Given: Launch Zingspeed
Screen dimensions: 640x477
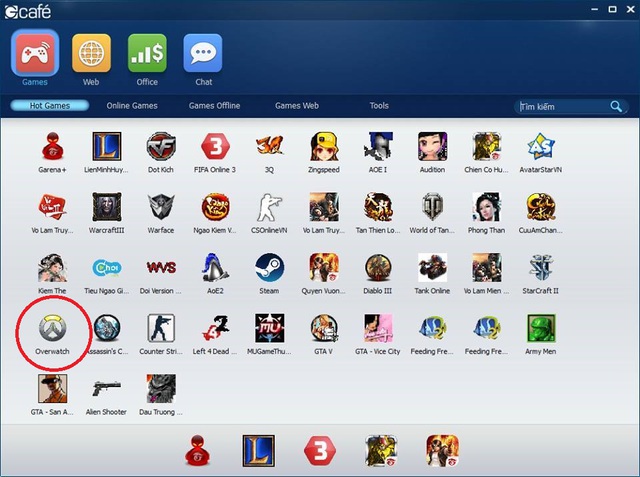Looking at the screenshot, I should pyautogui.click(x=324, y=153).
